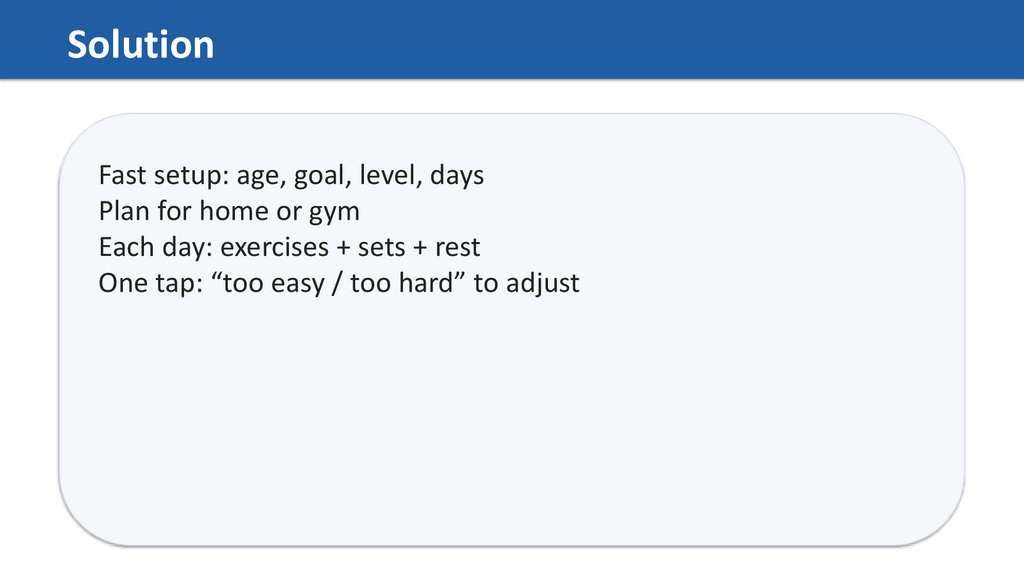Click the word "adjust" in last line
Viewport: 1024px width, 574px height.
tap(542, 283)
